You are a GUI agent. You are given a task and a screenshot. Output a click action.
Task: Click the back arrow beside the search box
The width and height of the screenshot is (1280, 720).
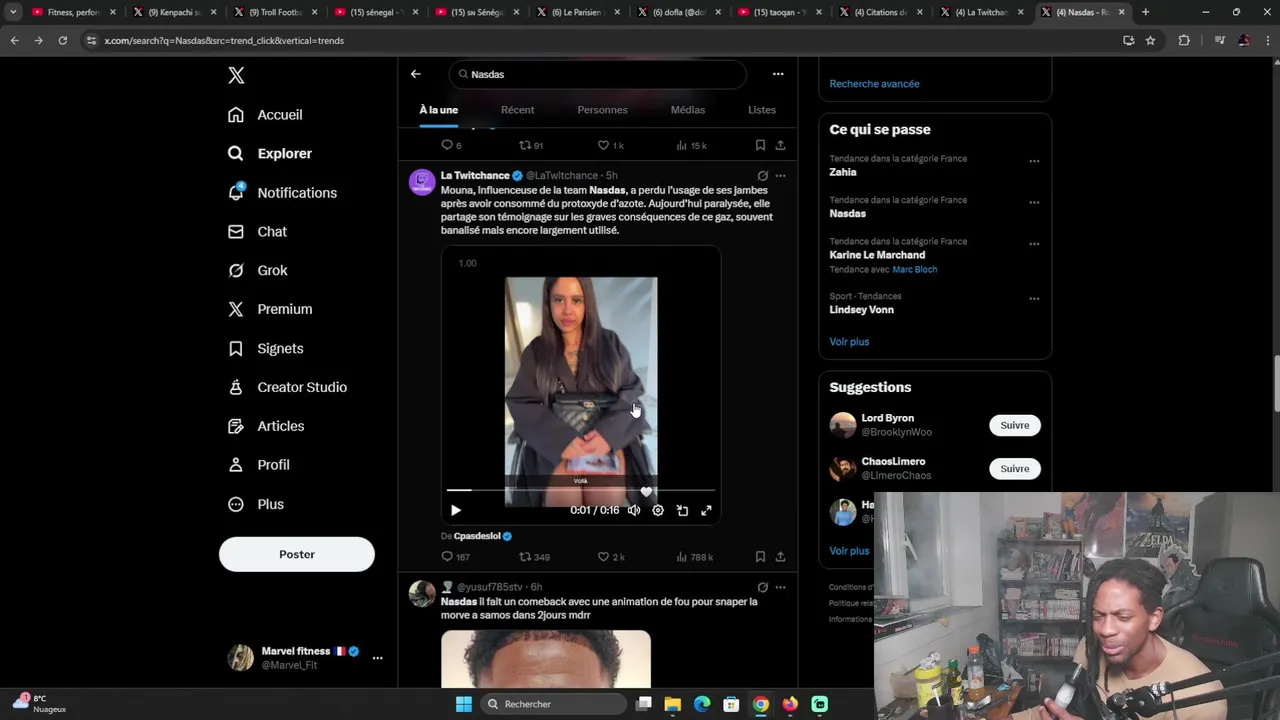tap(416, 74)
